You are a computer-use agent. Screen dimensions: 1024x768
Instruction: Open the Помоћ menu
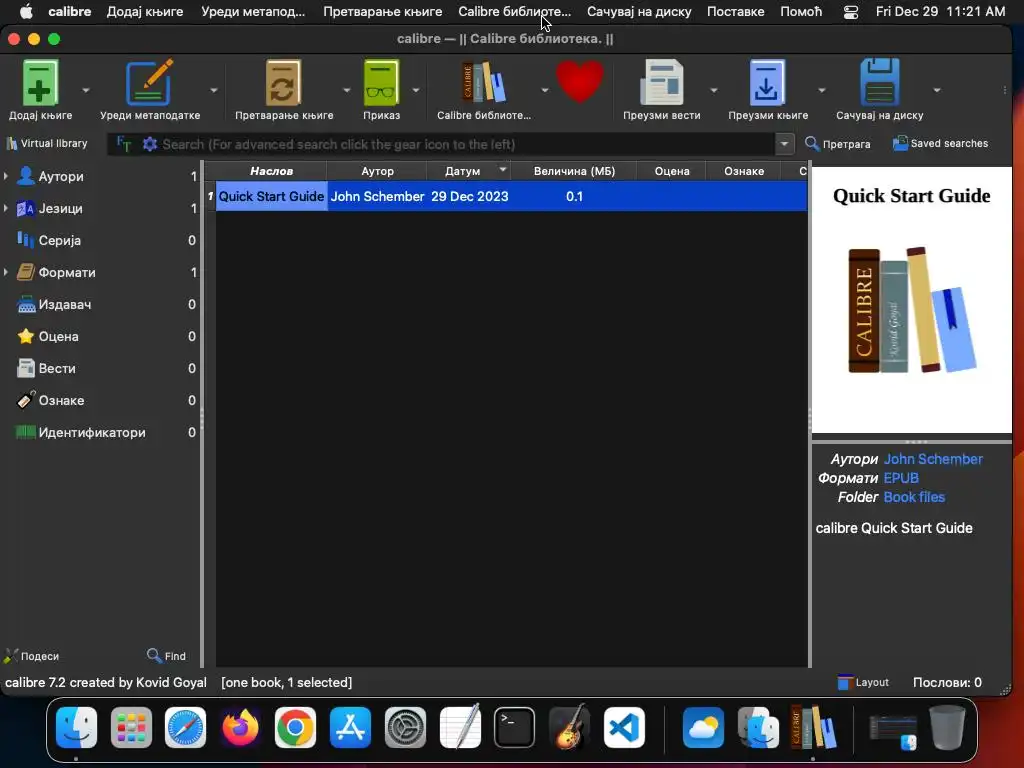tap(801, 11)
